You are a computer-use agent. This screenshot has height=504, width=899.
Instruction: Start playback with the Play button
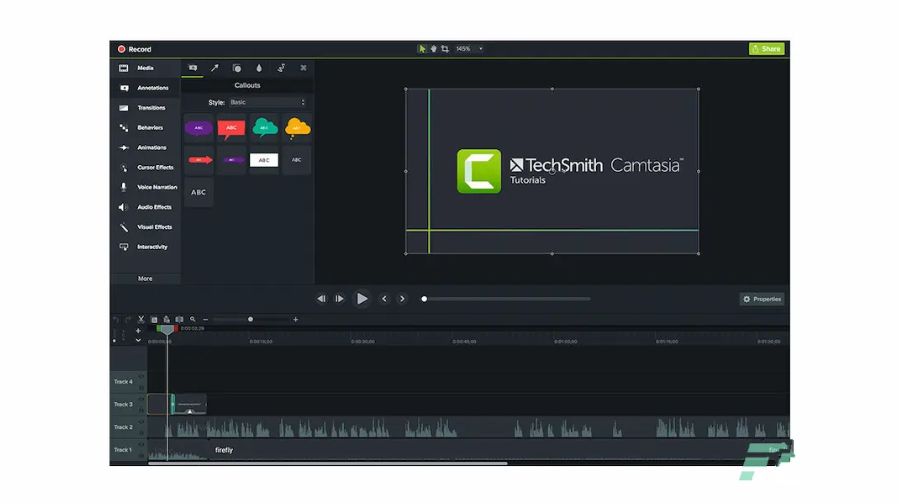tap(362, 299)
